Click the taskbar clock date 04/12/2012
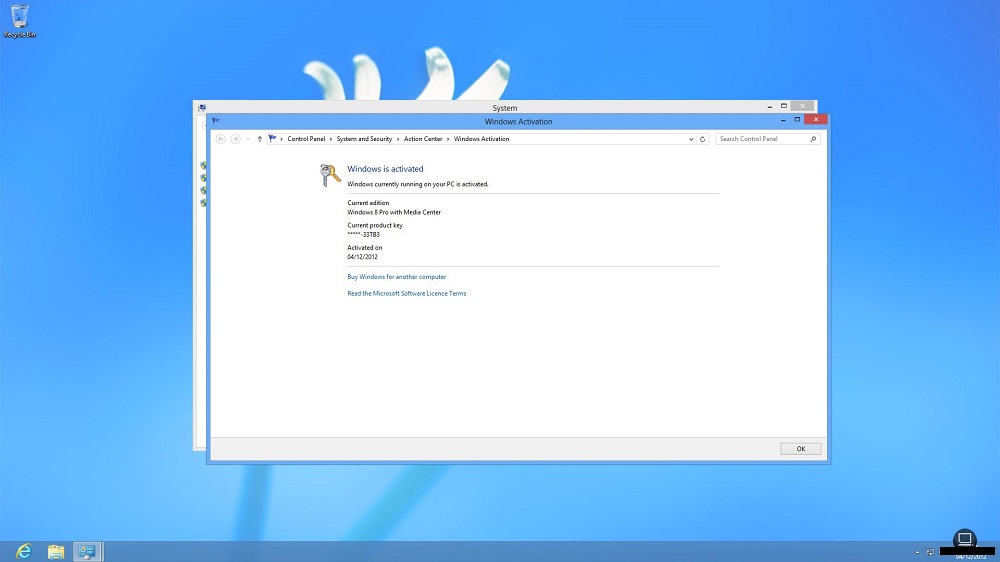This screenshot has height=562, width=1000. pyautogui.click(x=971, y=557)
